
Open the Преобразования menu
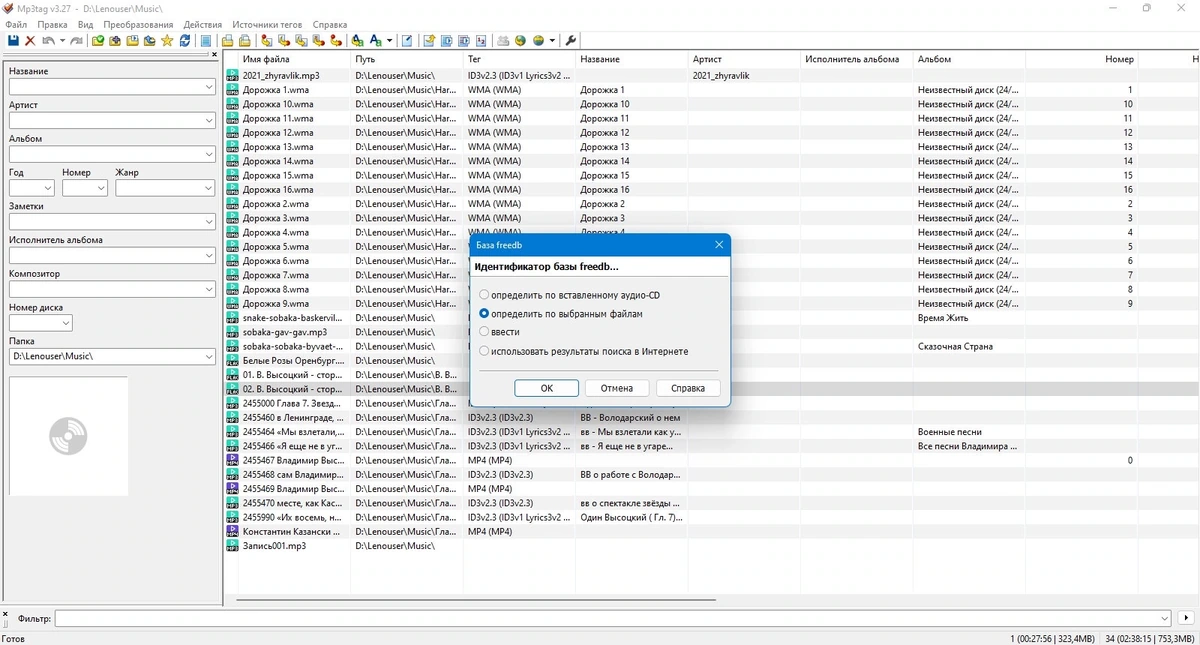(x=138, y=24)
